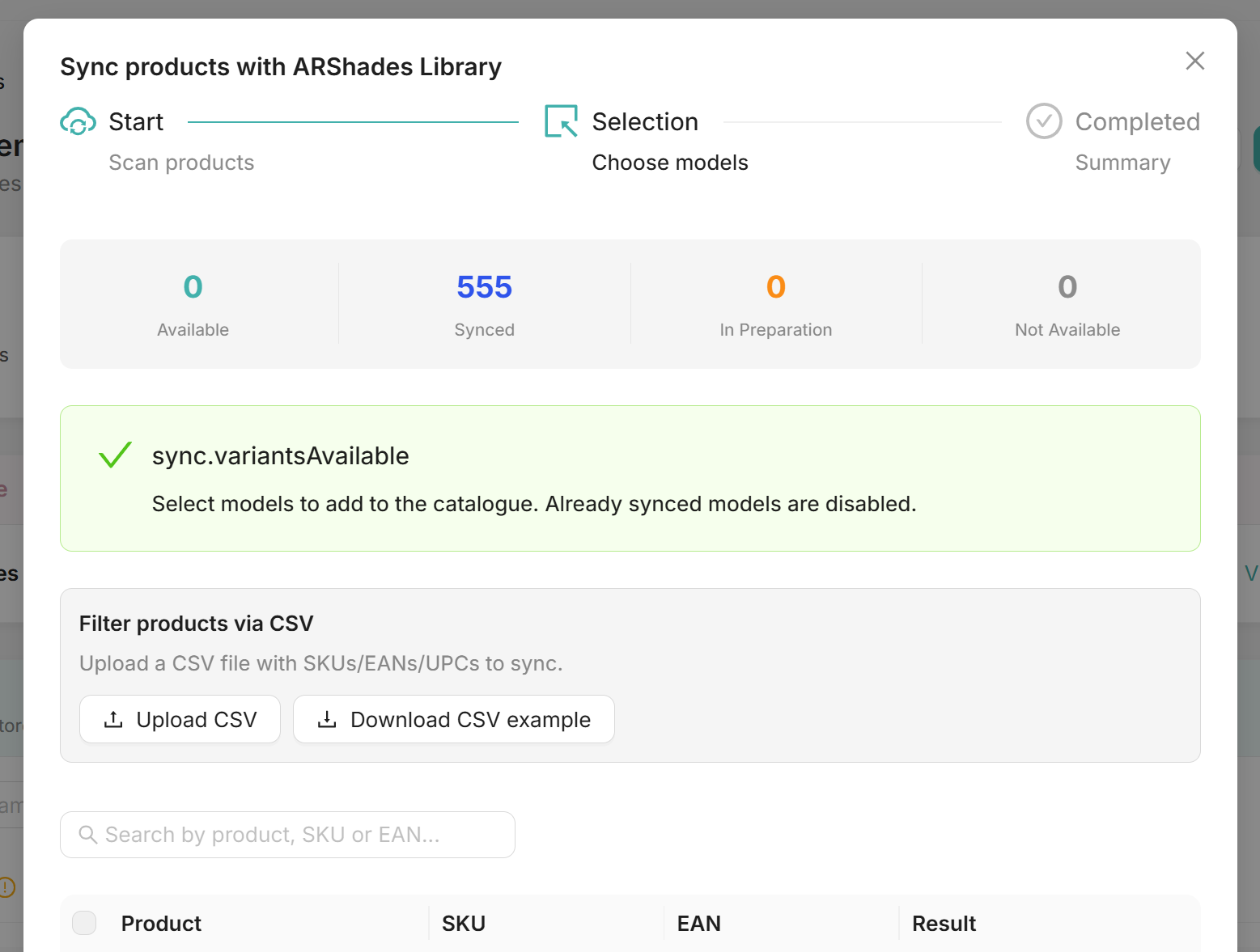Open the Completed step label
The width and height of the screenshot is (1260, 952).
(1137, 122)
